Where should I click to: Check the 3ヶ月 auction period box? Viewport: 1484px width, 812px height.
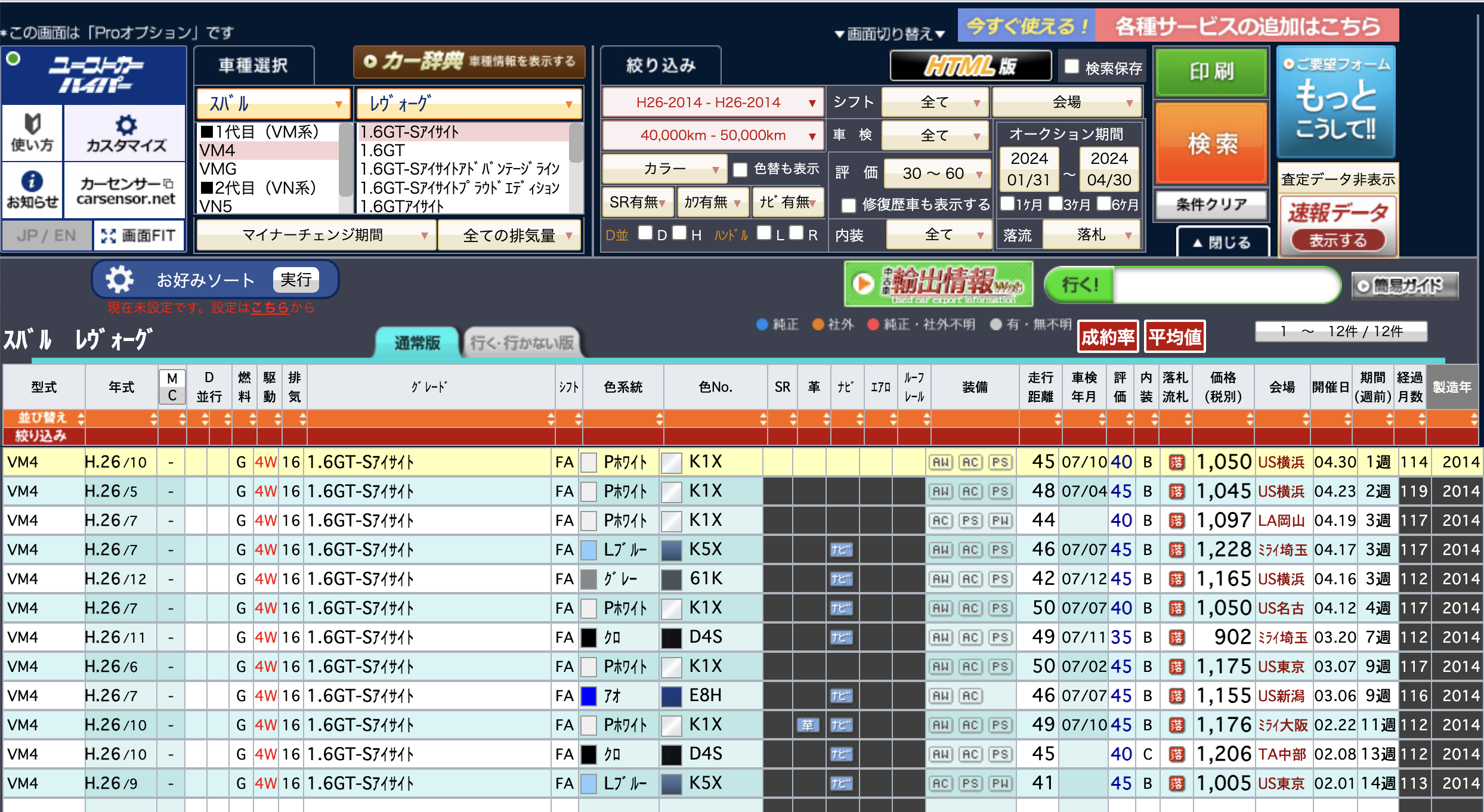(x=1056, y=204)
